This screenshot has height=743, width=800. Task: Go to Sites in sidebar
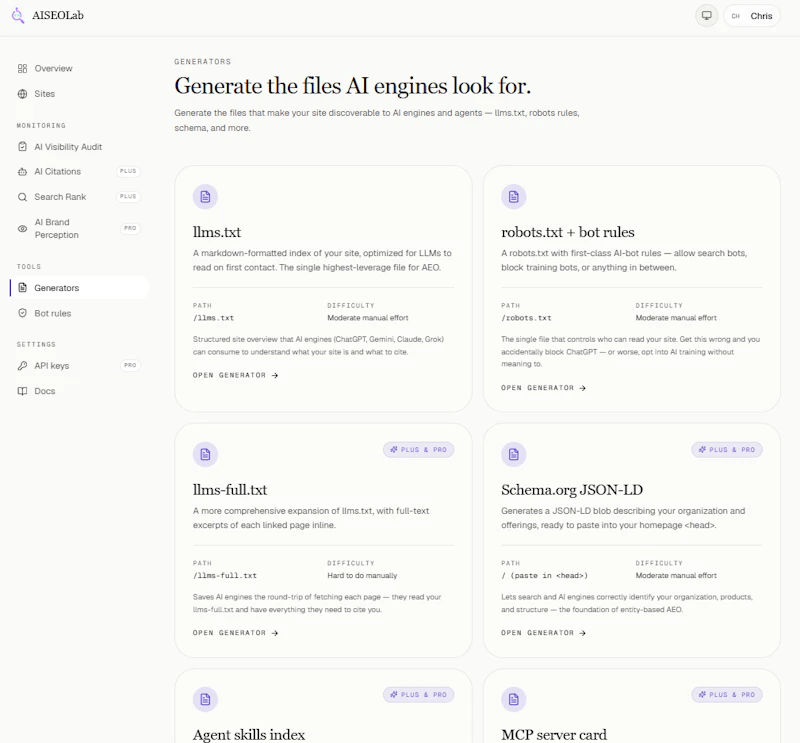(x=79, y=94)
